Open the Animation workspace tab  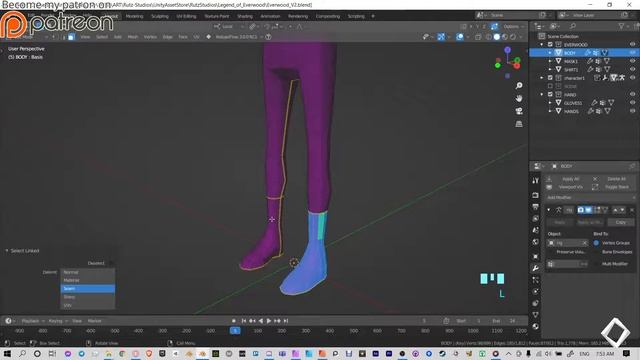(x=270, y=16)
